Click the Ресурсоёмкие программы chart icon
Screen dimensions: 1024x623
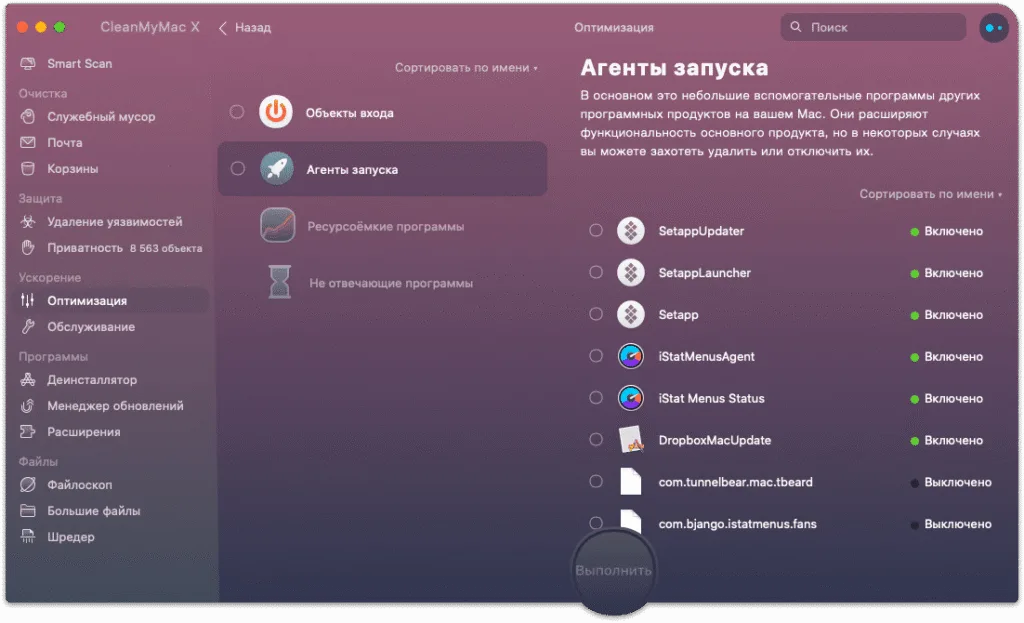pyautogui.click(x=278, y=225)
